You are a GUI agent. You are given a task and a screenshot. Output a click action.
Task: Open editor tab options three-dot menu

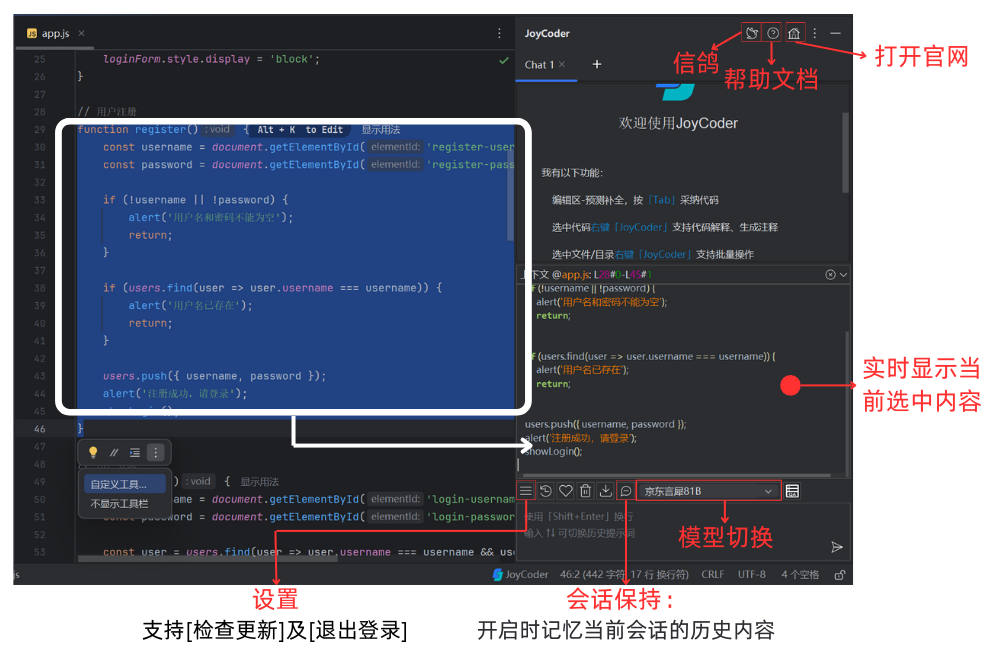tap(499, 33)
